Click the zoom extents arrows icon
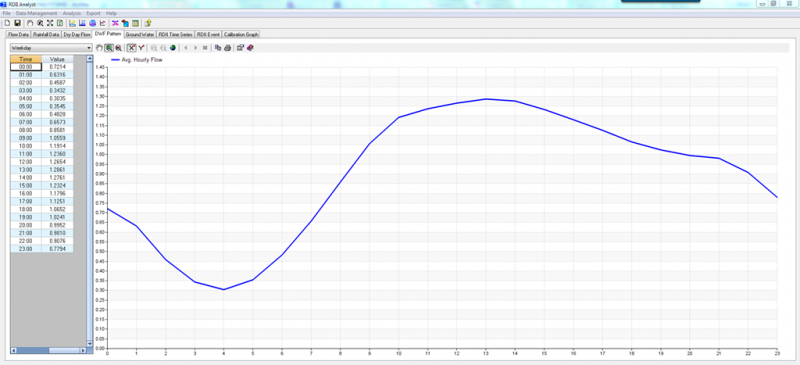 tap(50, 23)
